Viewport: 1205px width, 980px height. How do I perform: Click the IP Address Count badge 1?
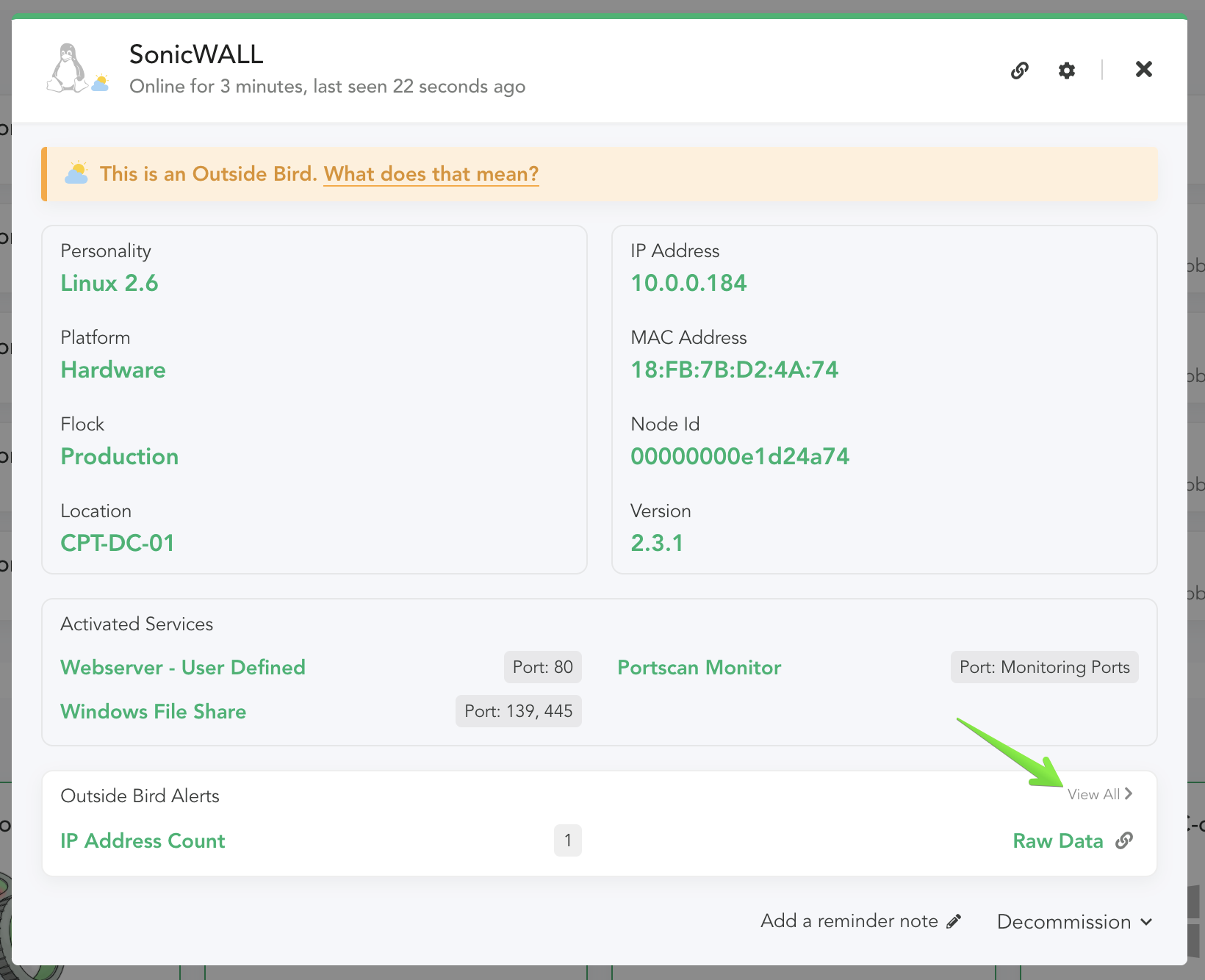[568, 840]
